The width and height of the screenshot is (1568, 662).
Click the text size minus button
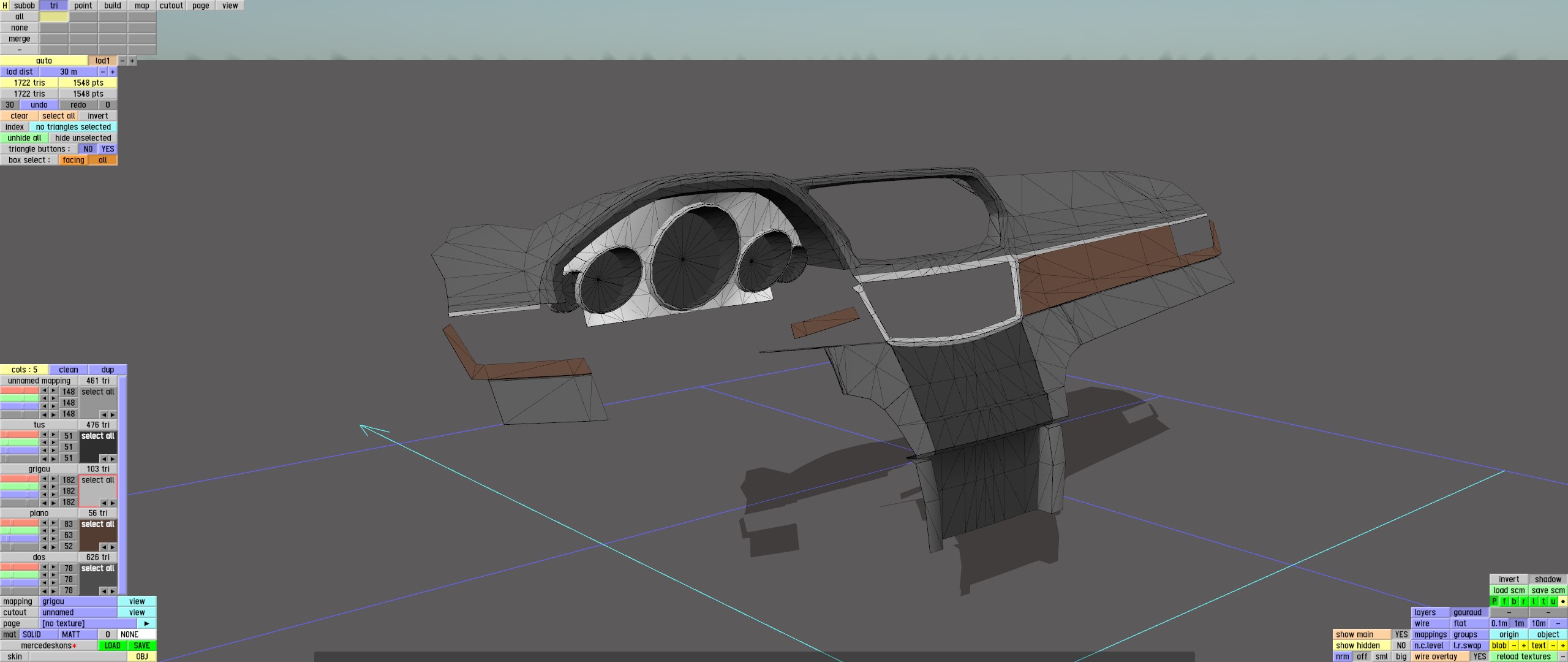1553,645
